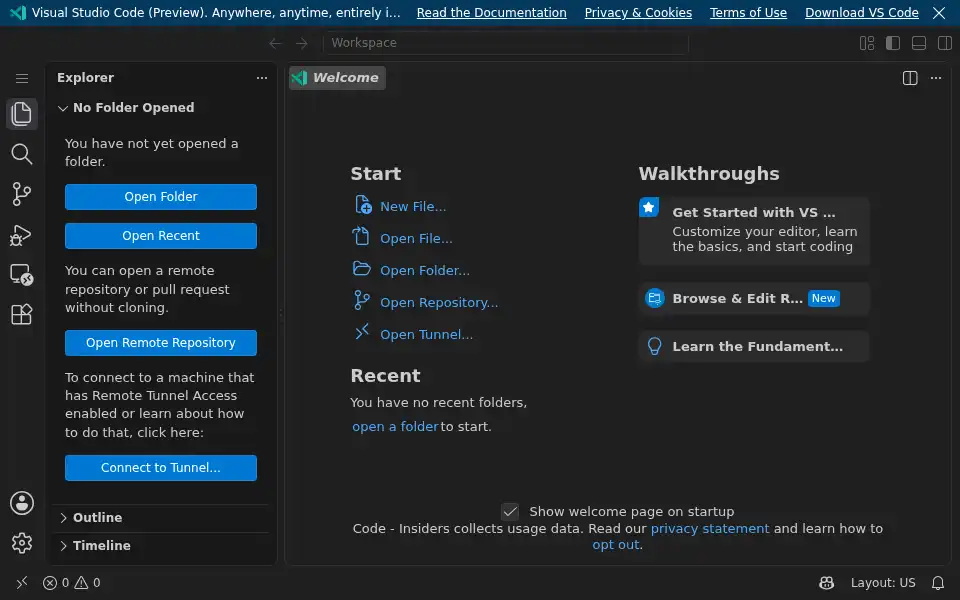The height and width of the screenshot is (600, 960).
Task: Toggle the bottom Panel visibility
Action: tap(919, 43)
